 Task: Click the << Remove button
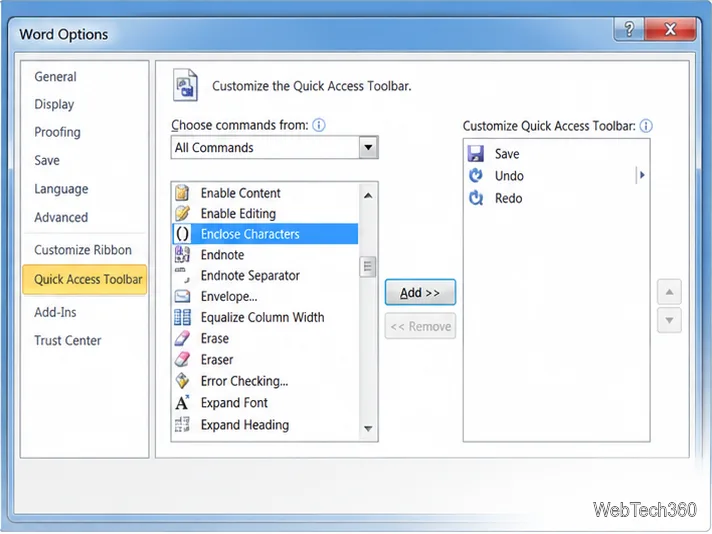coord(420,326)
